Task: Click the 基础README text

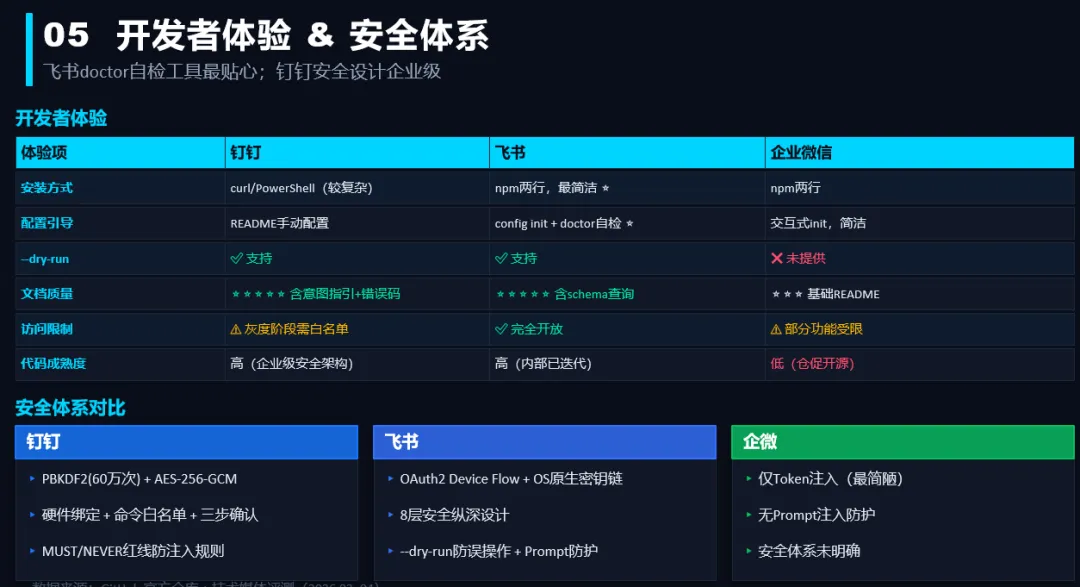Action: (x=843, y=294)
